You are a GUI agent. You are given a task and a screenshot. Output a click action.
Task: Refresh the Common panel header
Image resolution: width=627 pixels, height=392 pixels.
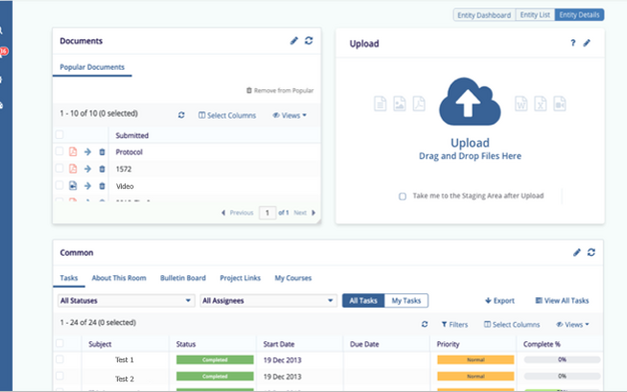[x=591, y=252]
